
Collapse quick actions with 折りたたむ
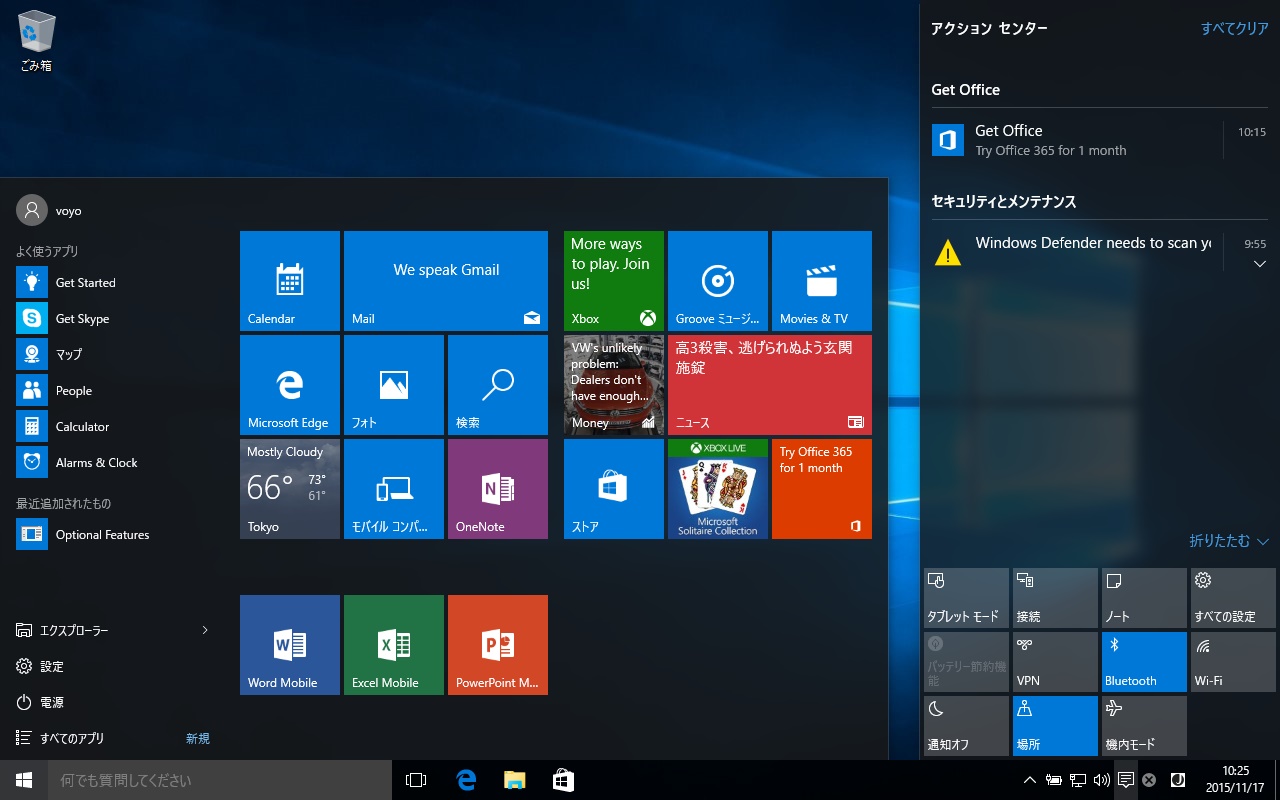[1228, 541]
